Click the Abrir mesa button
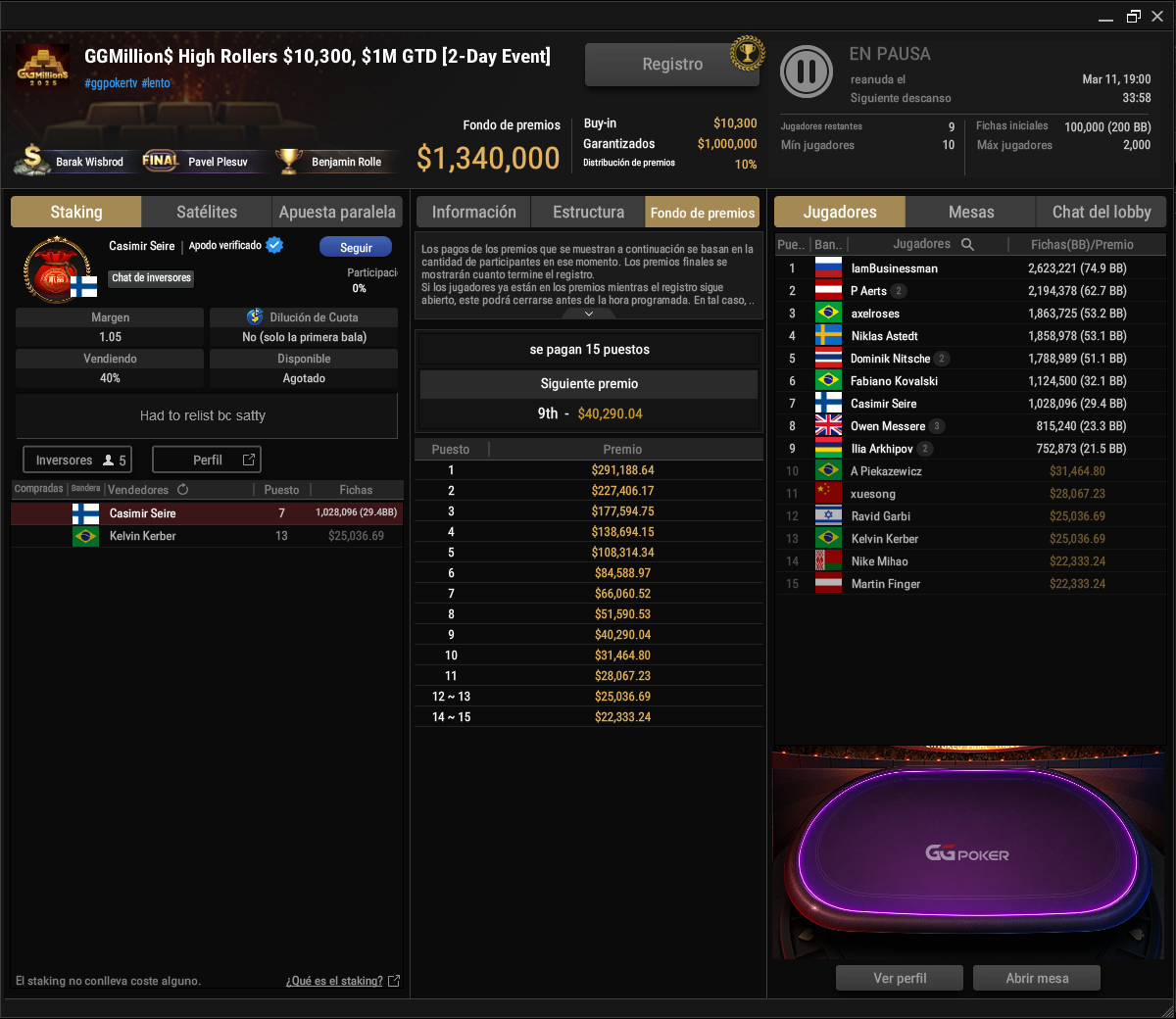 1037,978
